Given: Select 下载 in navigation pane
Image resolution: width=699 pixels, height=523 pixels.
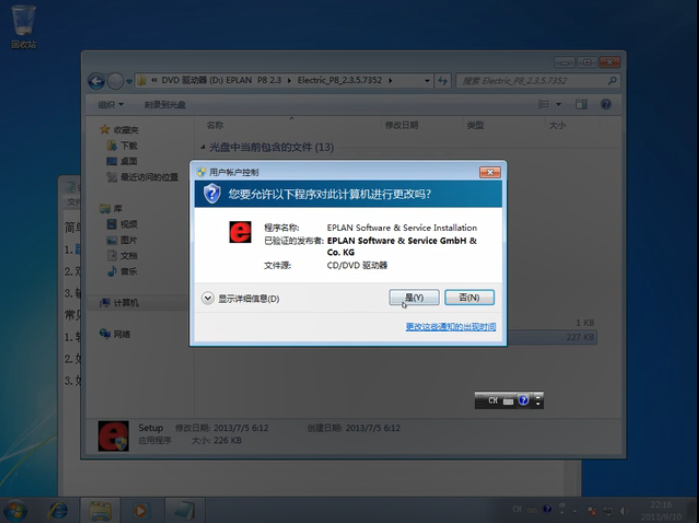Looking at the screenshot, I should (x=122, y=145).
